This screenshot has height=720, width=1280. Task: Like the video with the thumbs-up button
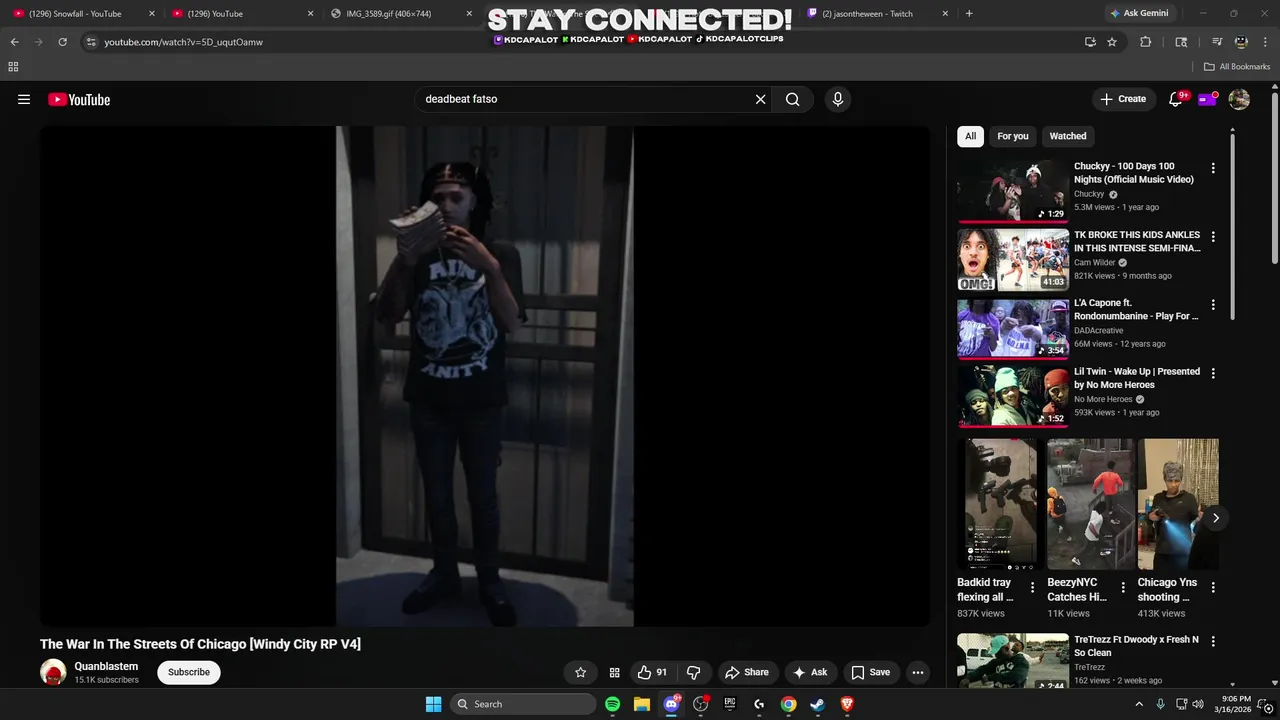(x=653, y=672)
